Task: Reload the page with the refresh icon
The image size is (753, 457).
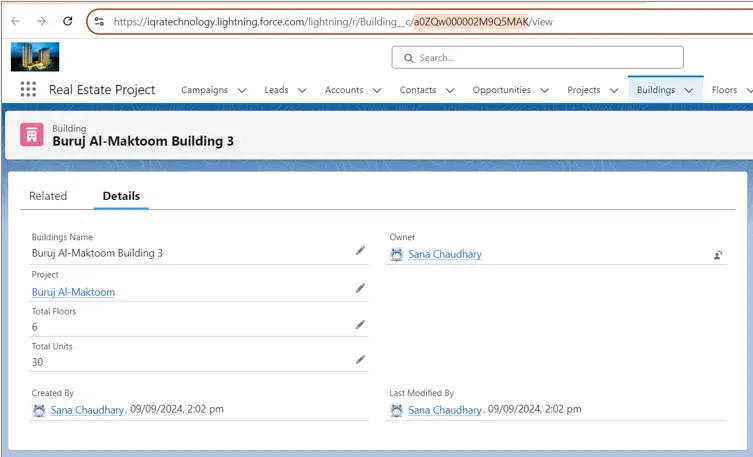Action: (68, 21)
